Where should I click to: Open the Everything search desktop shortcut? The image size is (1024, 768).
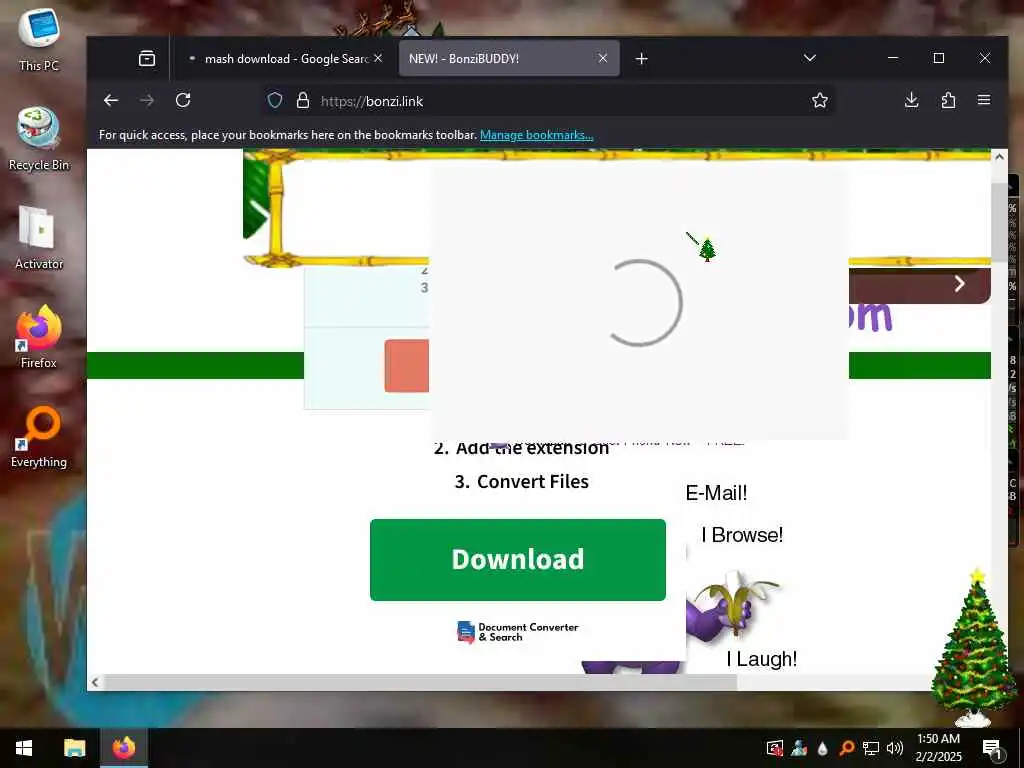[39, 436]
